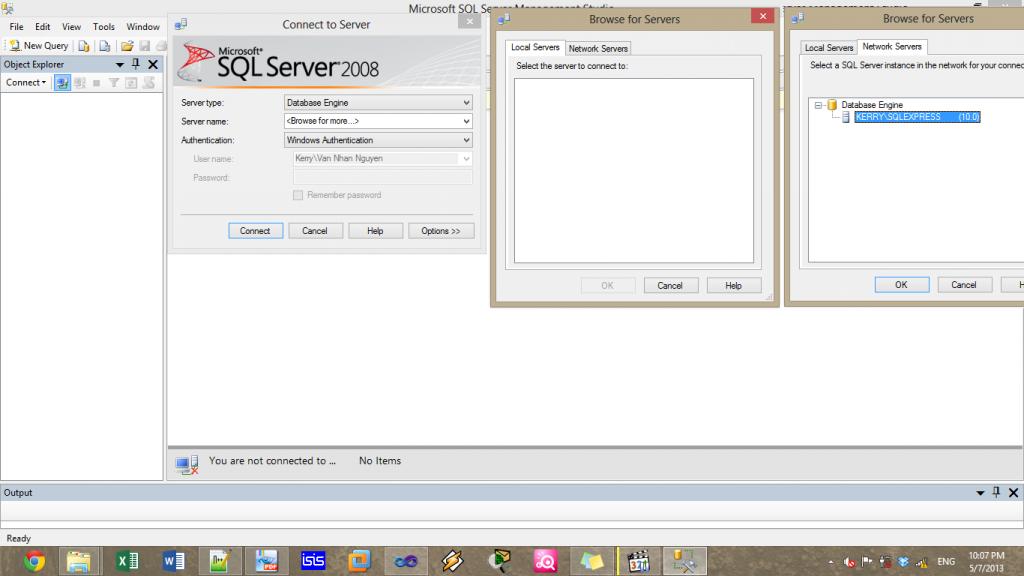Viewport: 1024px width, 576px height.
Task: Click the grayed Disconnect icon in Object Explorer
Action: point(80,83)
